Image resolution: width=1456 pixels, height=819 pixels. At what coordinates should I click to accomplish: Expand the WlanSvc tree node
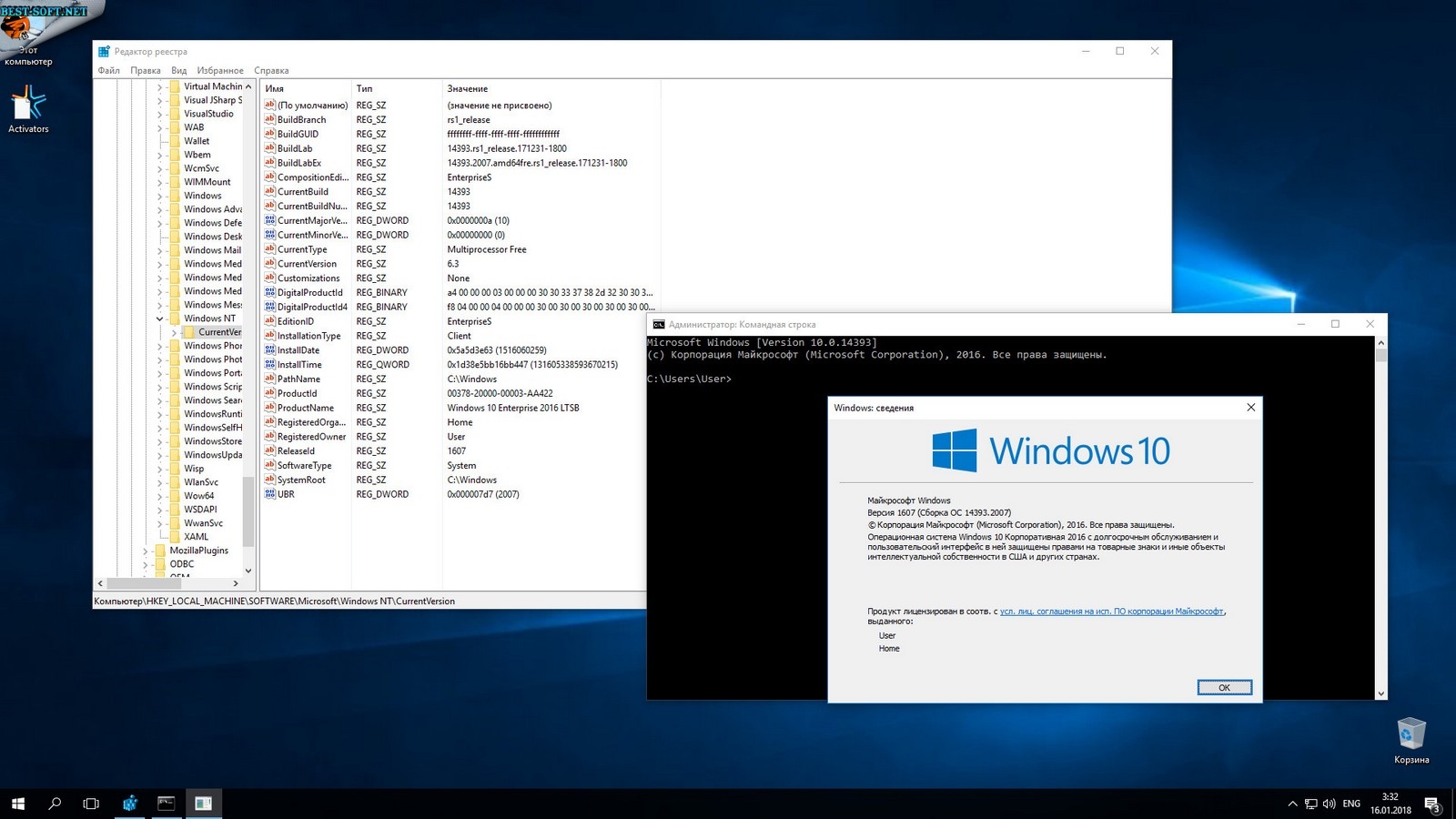(159, 482)
